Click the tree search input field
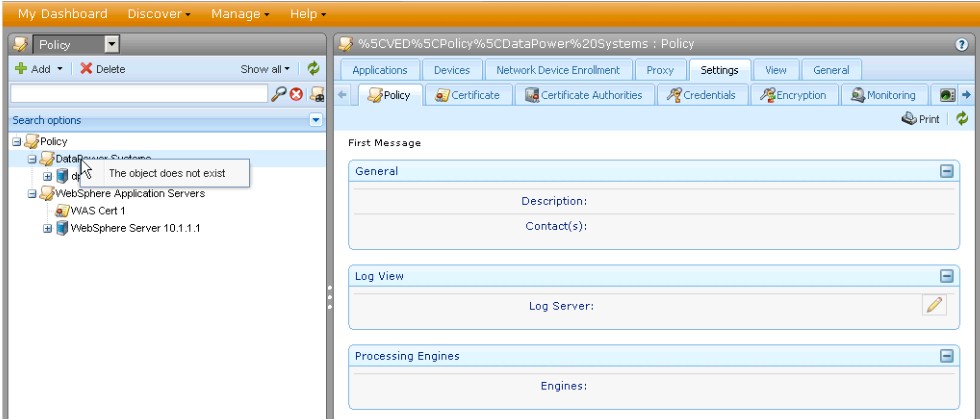The width and height of the screenshot is (980, 420). 139,94
